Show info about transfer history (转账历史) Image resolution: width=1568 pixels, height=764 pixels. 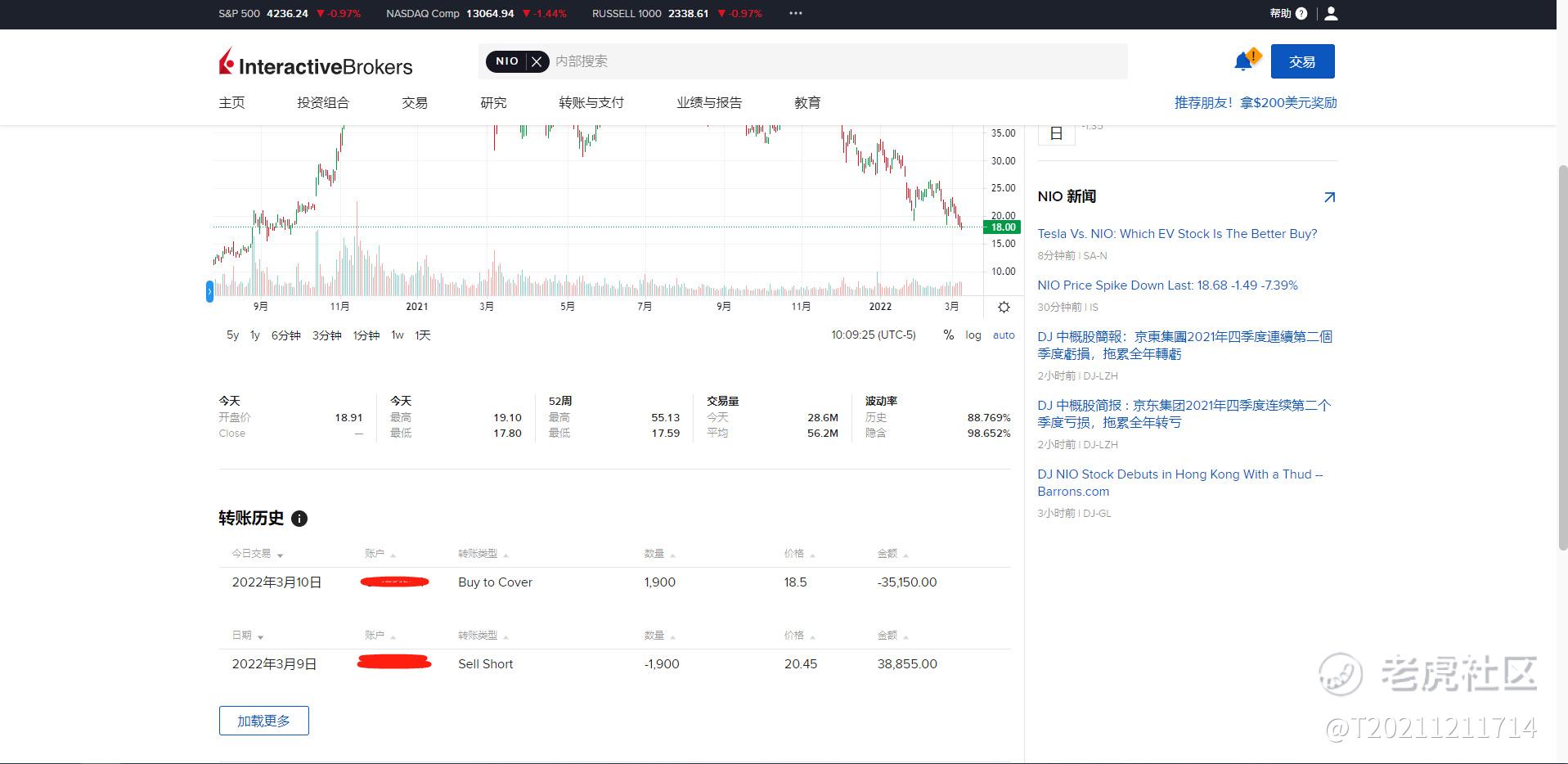coord(299,519)
